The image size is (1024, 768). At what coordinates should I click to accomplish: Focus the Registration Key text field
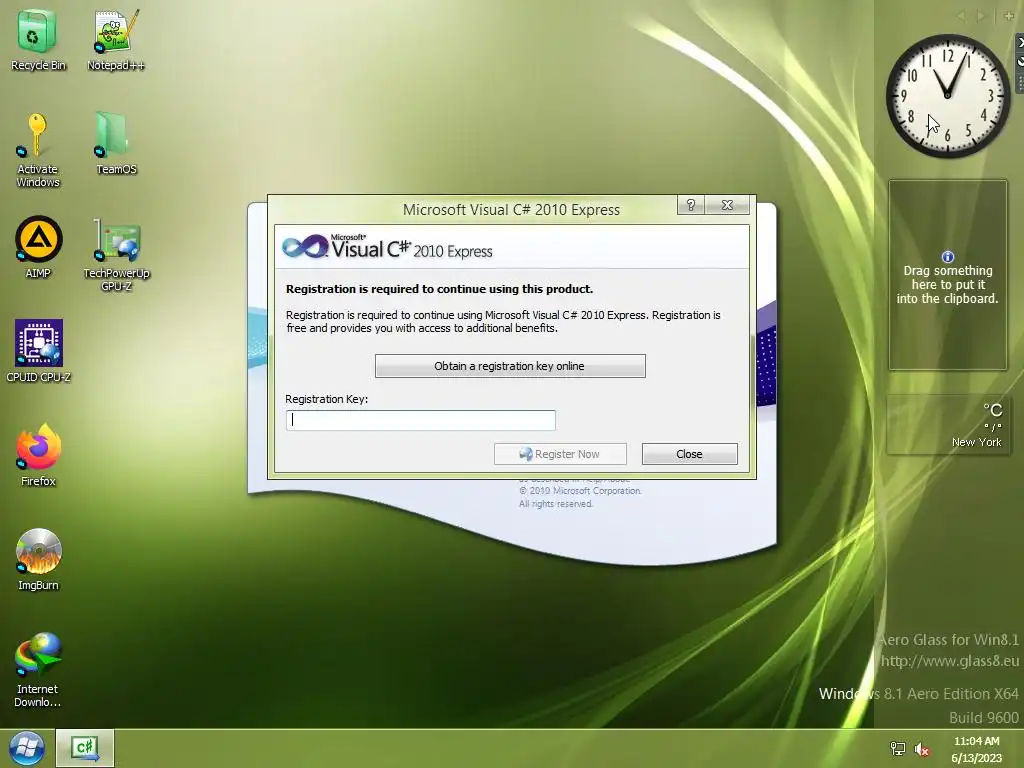421,420
